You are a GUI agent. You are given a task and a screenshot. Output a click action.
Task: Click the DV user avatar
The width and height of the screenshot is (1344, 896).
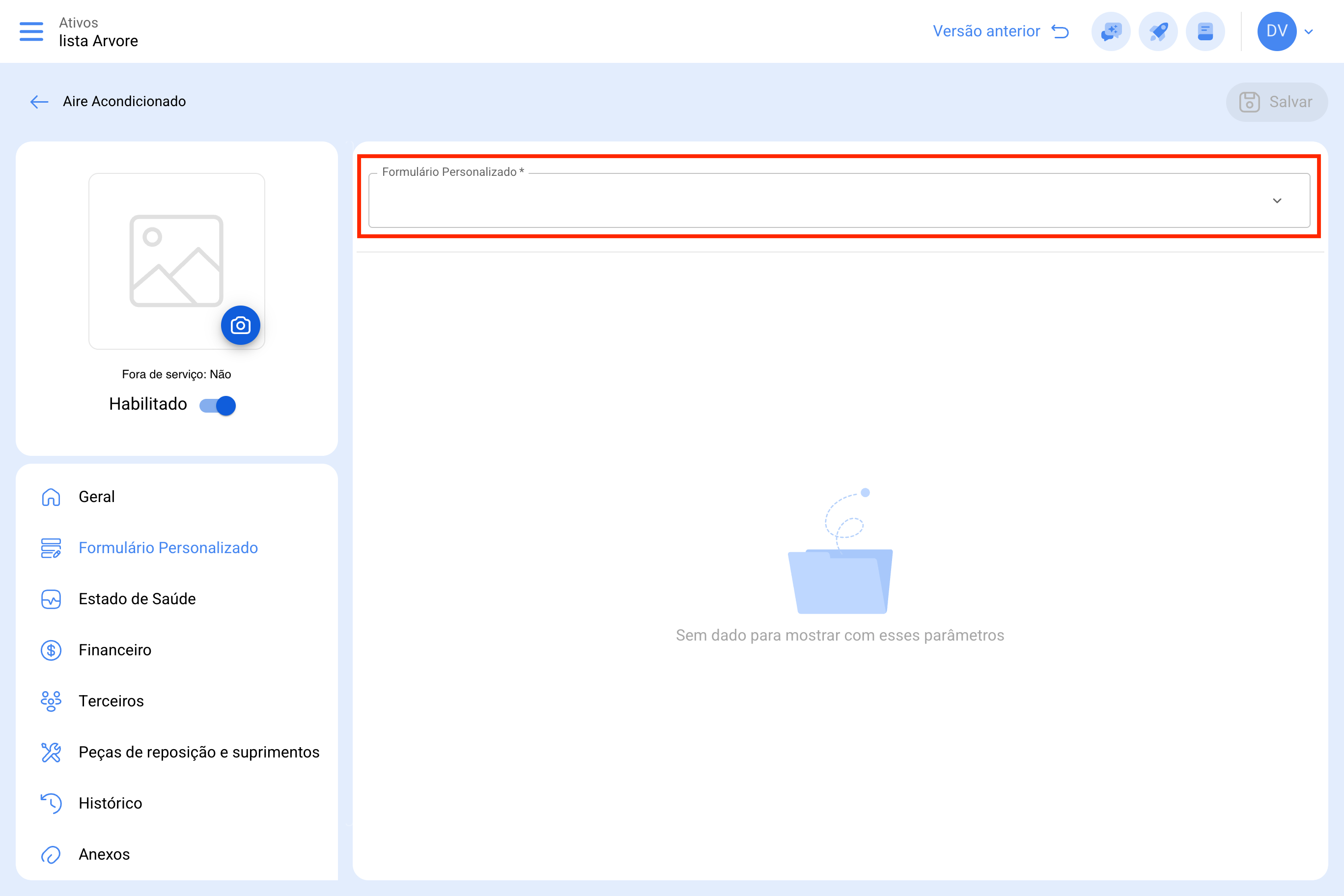click(1277, 31)
